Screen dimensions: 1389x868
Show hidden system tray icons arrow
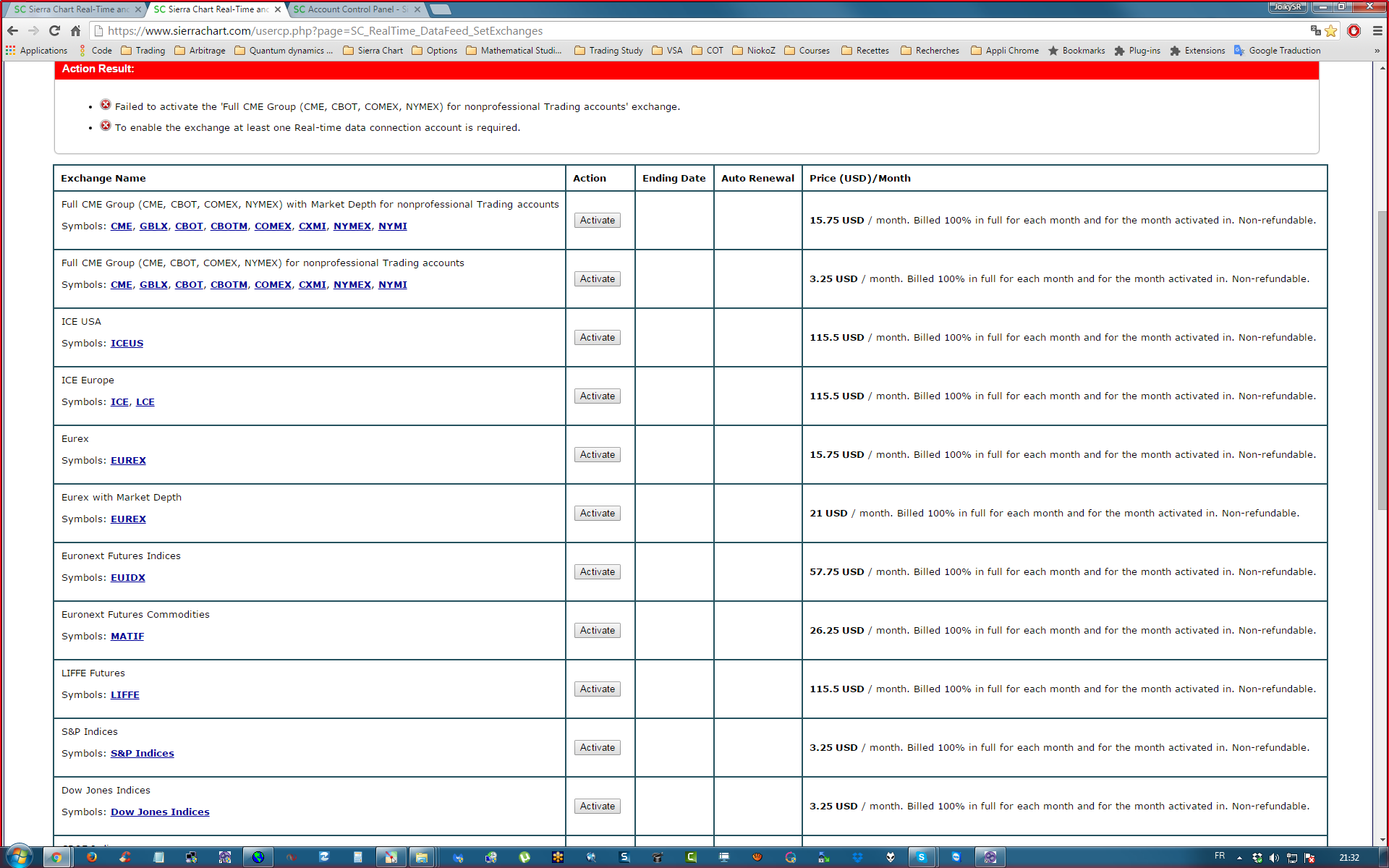[x=1239, y=857]
